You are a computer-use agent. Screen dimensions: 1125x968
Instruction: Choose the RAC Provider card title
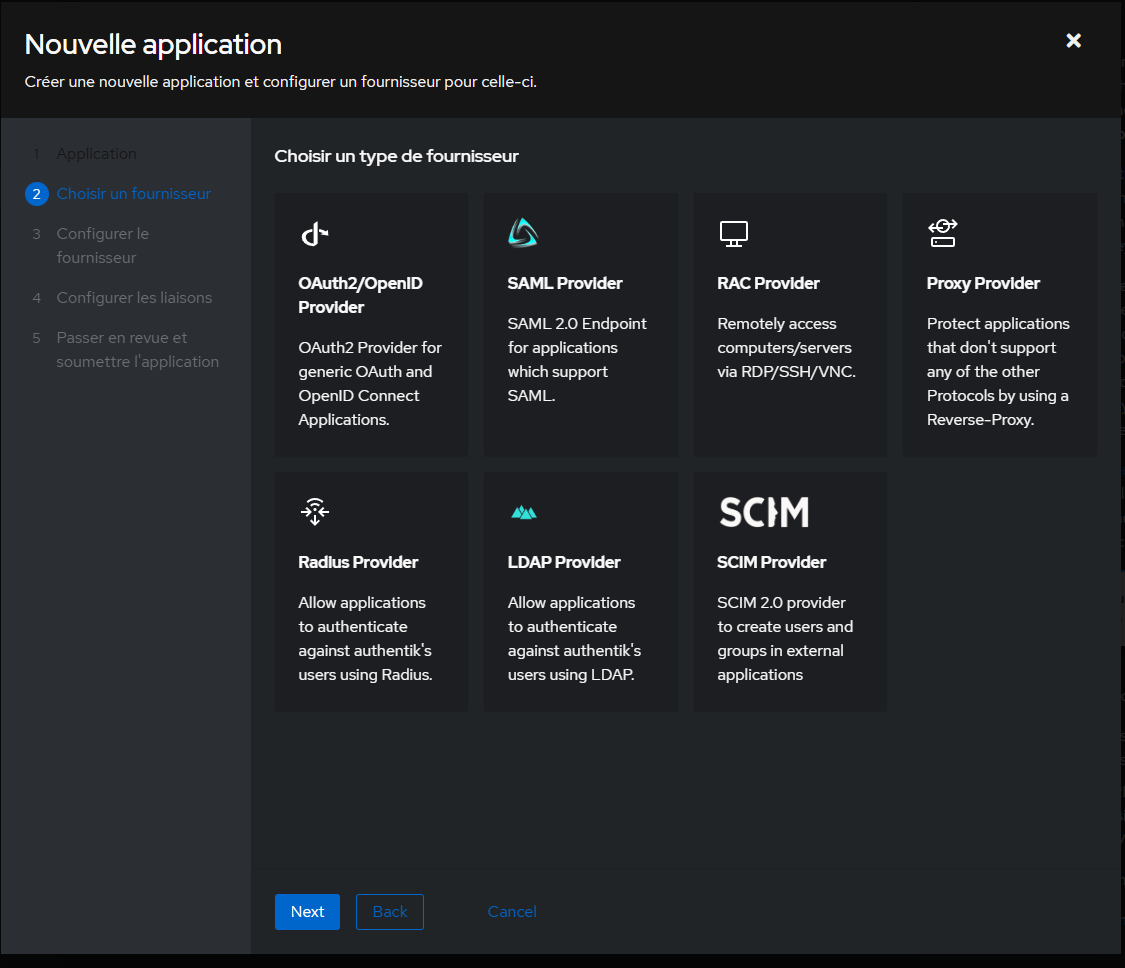[768, 283]
